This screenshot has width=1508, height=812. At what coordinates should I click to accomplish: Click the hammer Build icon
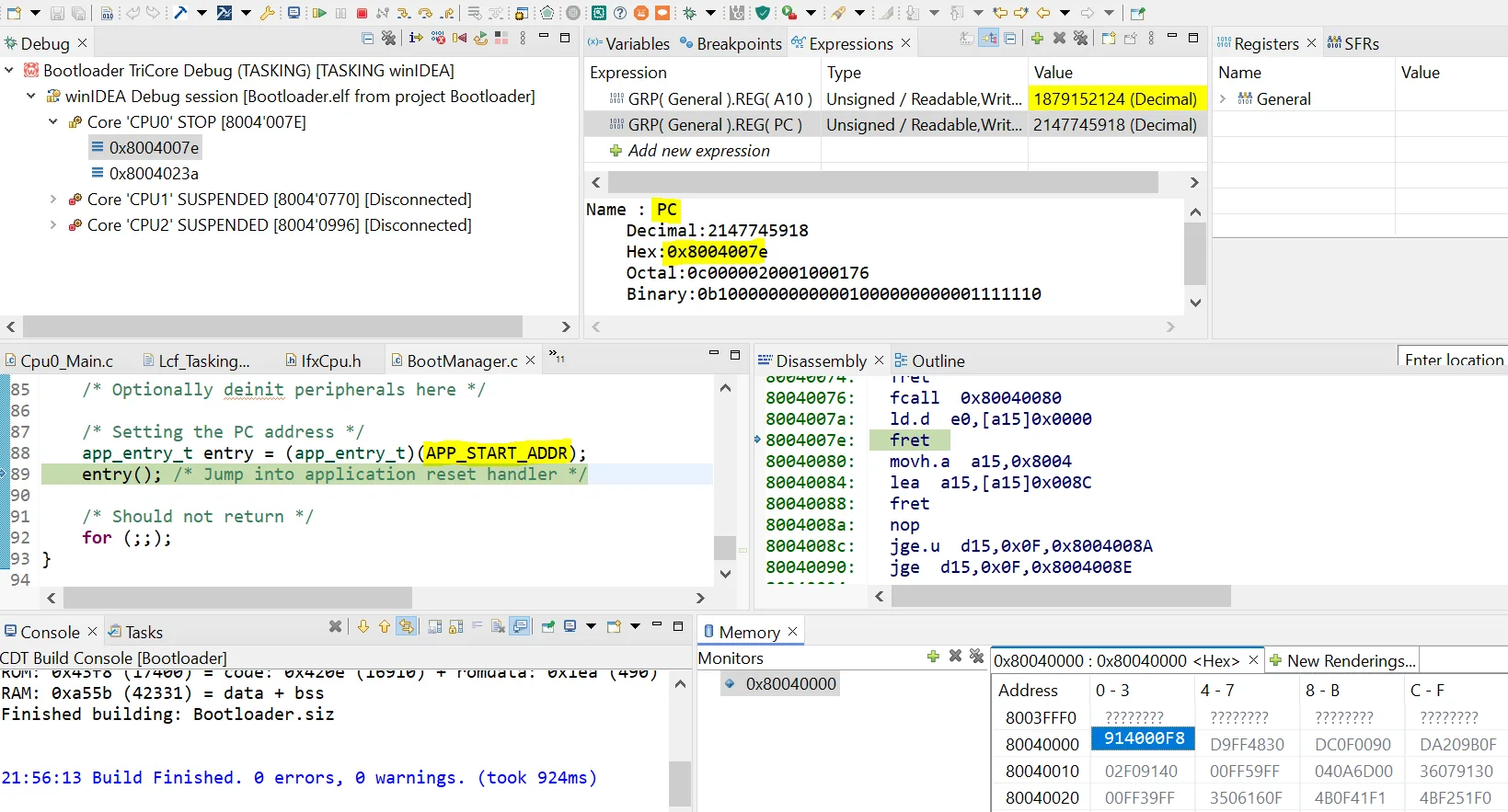[x=180, y=13]
